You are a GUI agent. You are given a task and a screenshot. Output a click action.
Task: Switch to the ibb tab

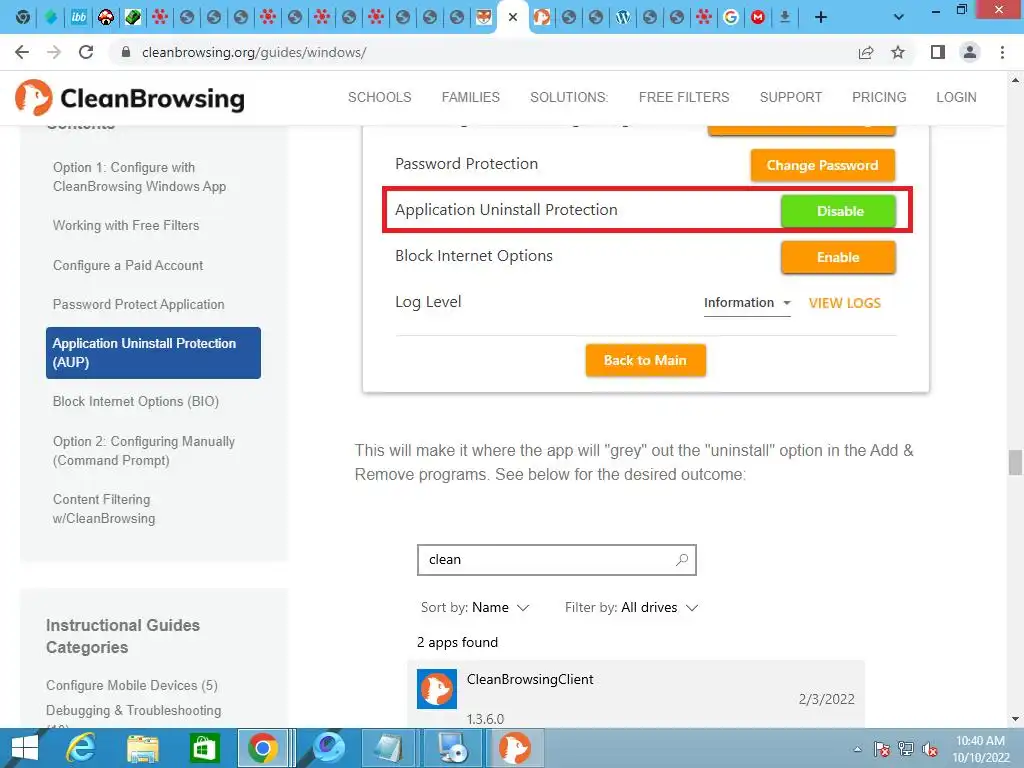[78, 18]
